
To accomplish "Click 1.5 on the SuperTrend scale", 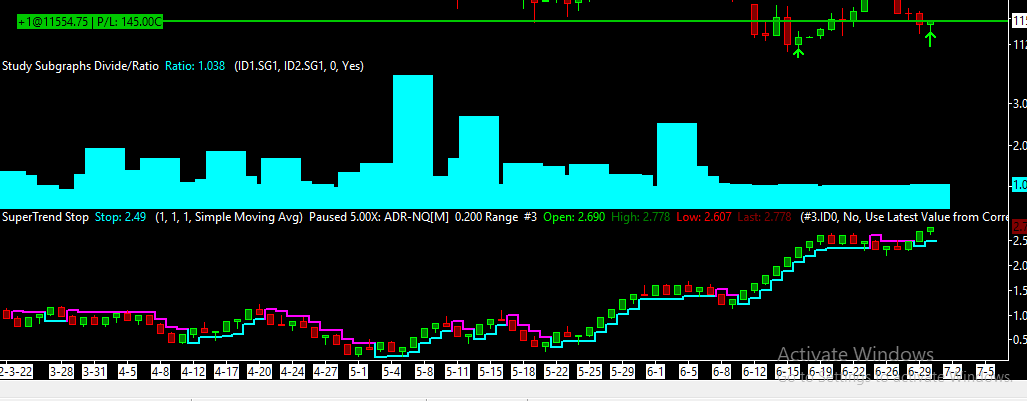I will point(1020,290).
